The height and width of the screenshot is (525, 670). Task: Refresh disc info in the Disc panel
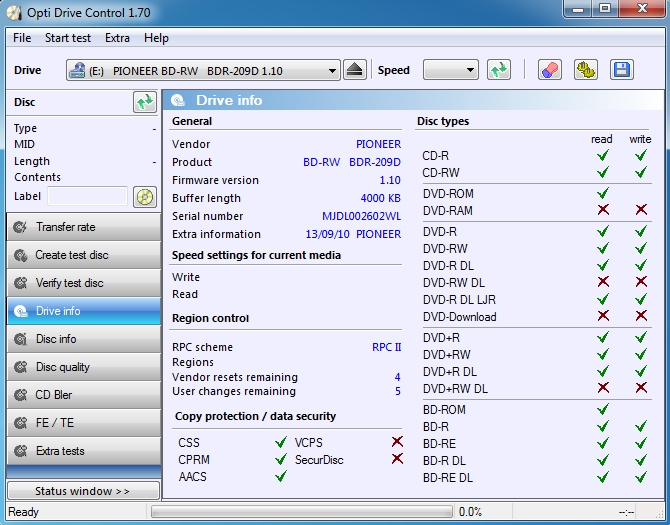point(144,102)
